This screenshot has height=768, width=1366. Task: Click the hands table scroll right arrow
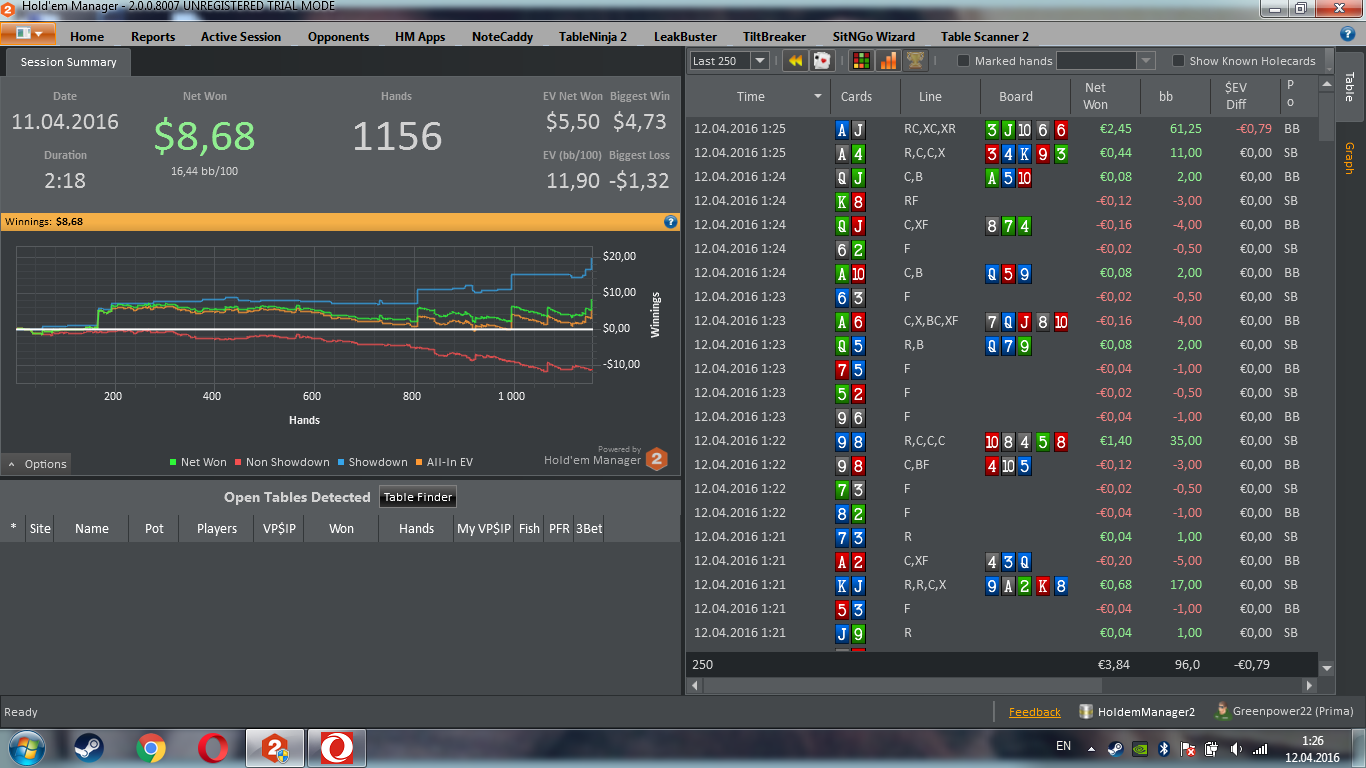(1310, 686)
